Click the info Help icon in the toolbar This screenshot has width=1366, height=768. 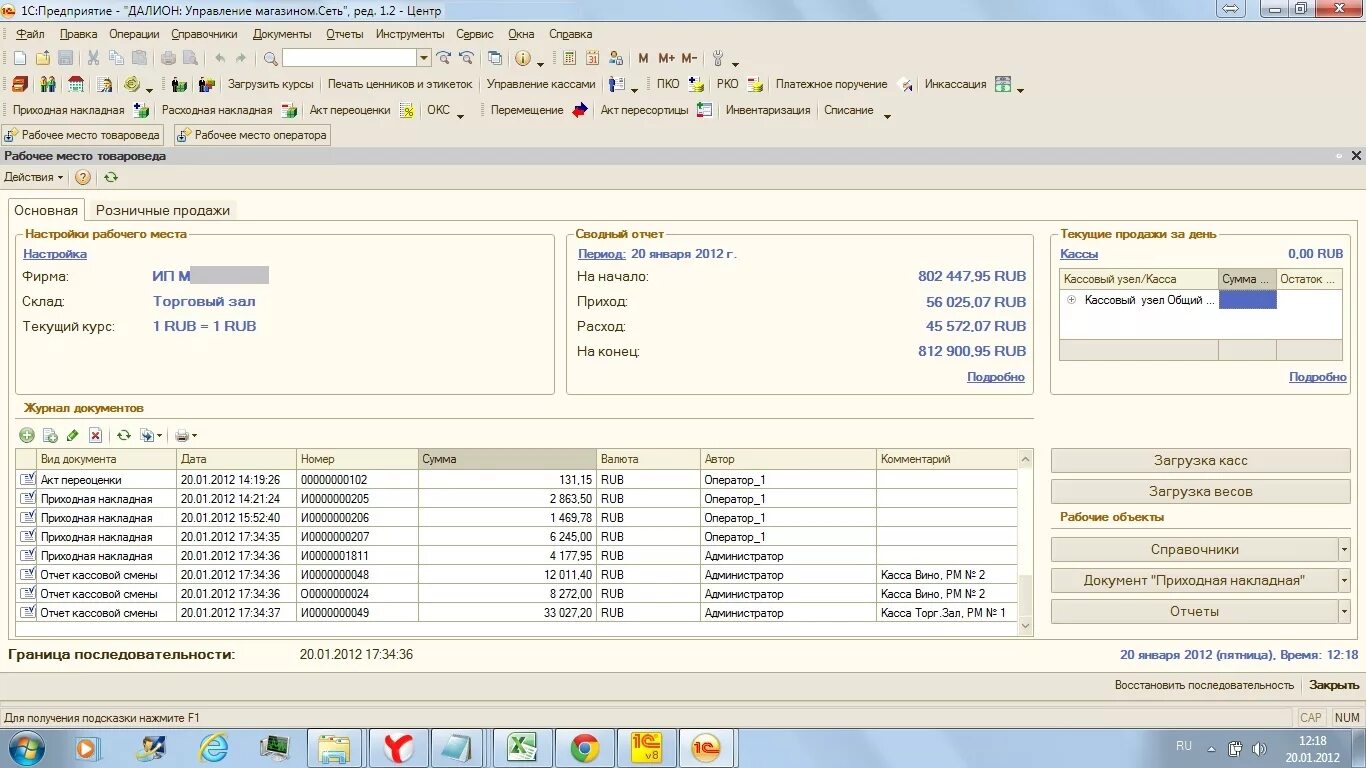click(522, 58)
